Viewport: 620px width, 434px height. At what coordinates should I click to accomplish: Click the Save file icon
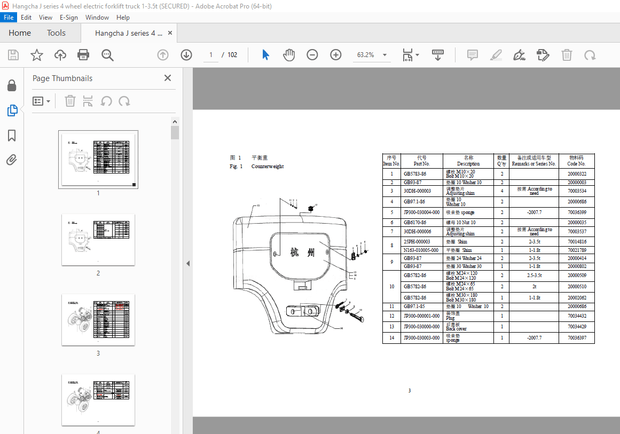[x=13, y=55]
